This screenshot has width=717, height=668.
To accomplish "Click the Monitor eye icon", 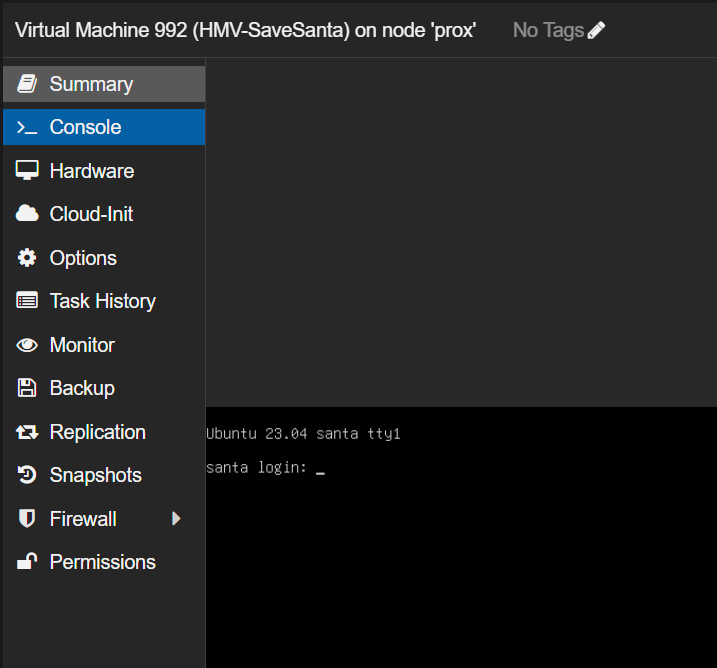I will 27,345.
